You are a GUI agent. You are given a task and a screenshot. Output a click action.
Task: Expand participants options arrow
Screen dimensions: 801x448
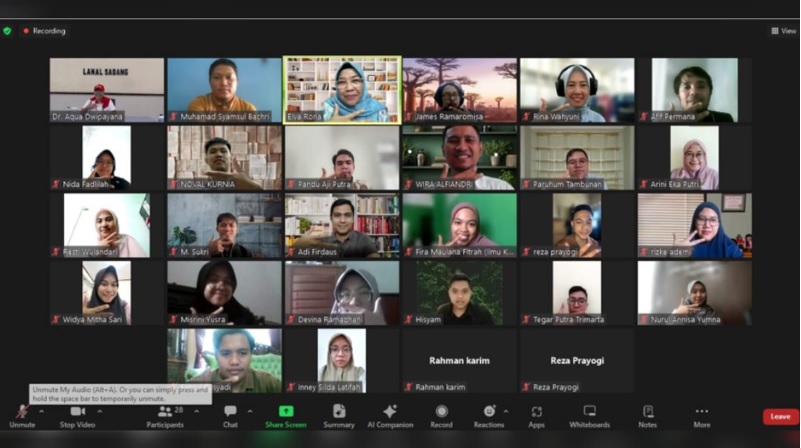click(194, 411)
